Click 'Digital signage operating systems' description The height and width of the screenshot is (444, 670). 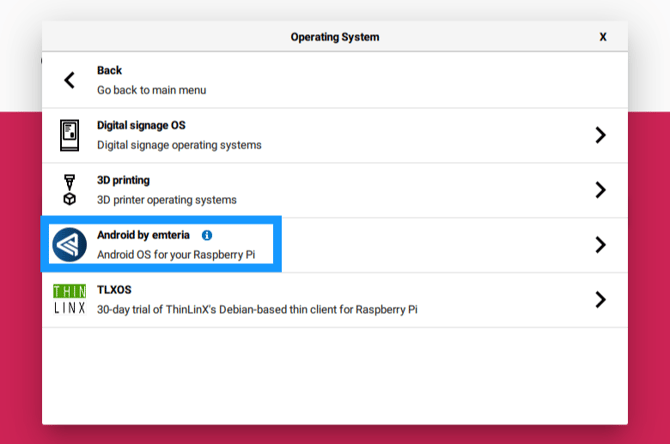179,145
